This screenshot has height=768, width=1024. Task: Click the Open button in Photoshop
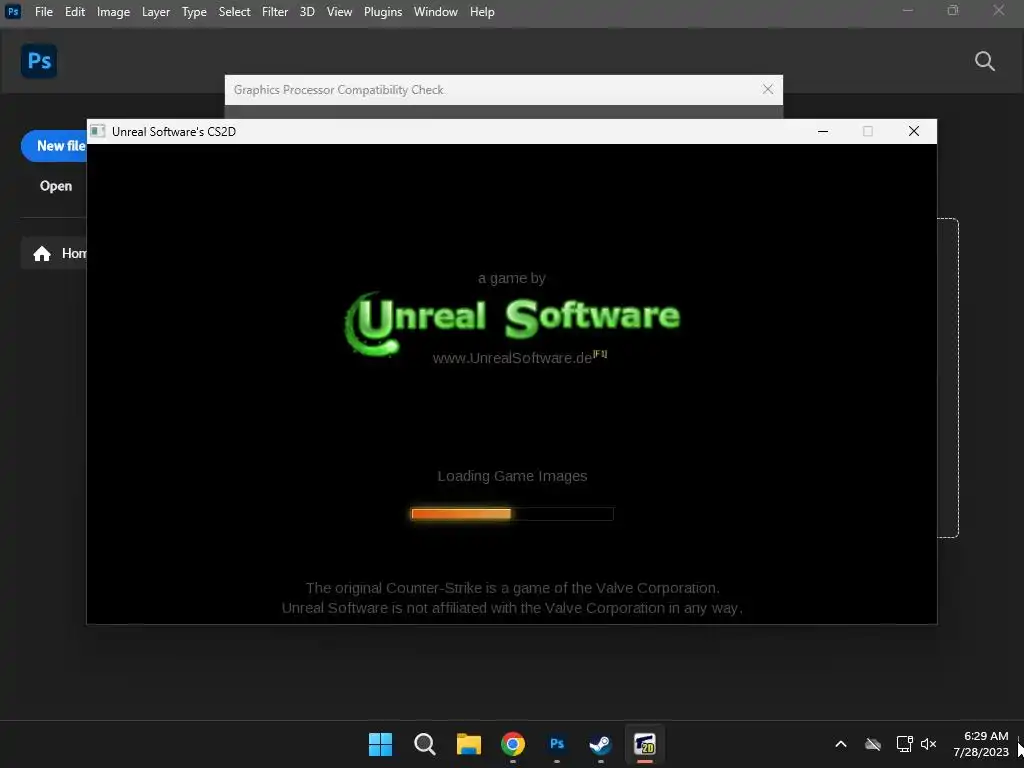pos(56,186)
